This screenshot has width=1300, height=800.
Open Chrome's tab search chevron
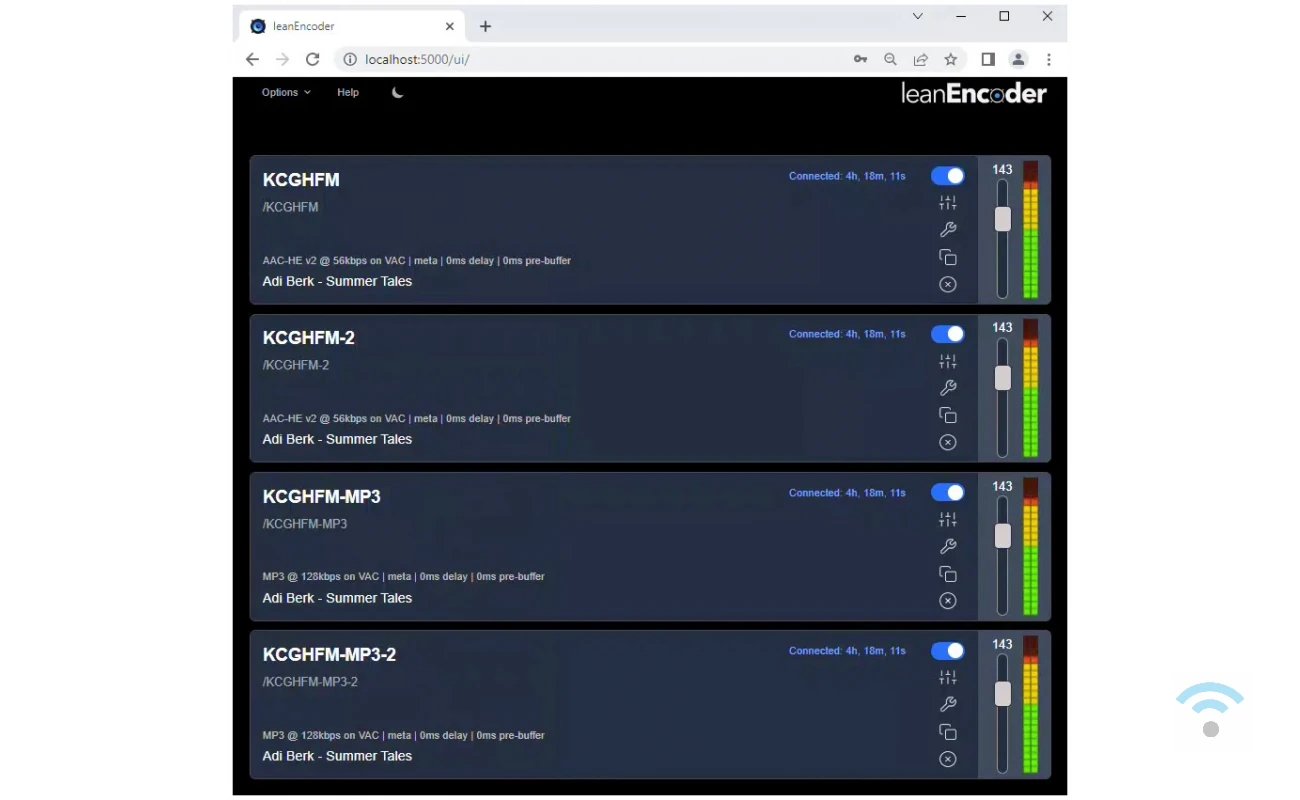tap(917, 16)
